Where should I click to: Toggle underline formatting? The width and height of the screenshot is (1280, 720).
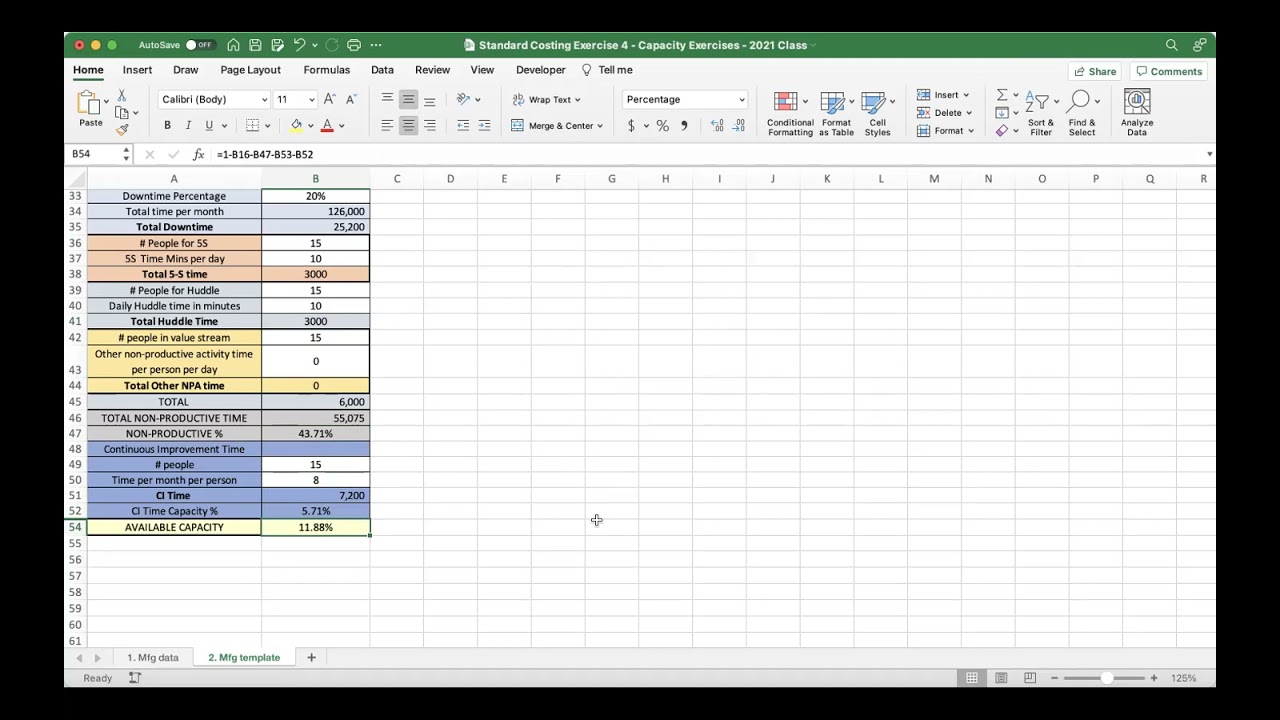pos(209,125)
